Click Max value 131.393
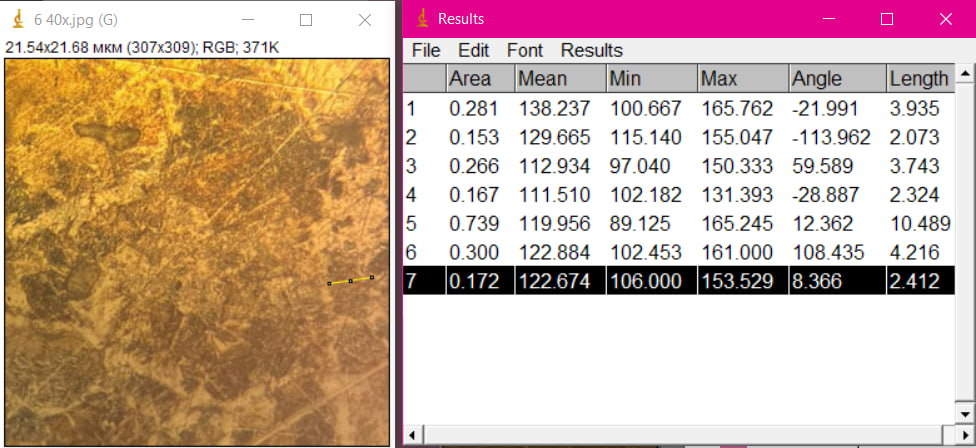This screenshot has width=976, height=448. 737,195
